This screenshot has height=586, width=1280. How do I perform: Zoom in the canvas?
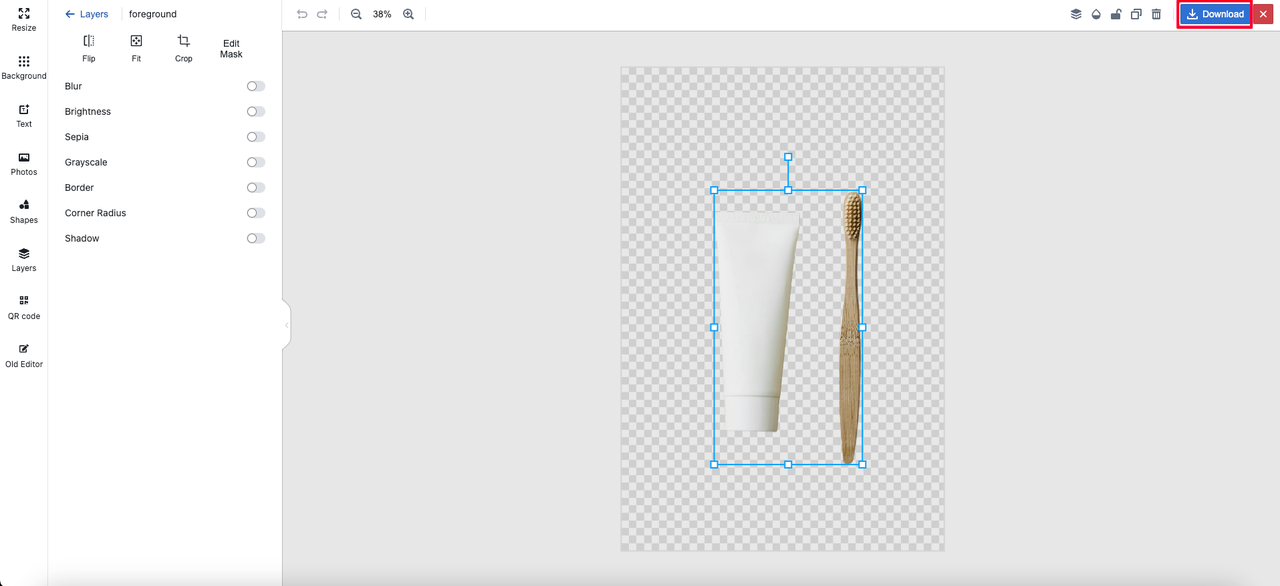[408, 14]
